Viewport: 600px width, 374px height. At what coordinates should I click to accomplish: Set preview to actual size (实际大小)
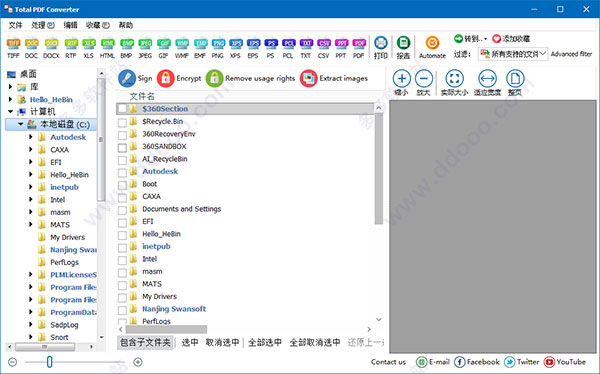coord(455,82)
